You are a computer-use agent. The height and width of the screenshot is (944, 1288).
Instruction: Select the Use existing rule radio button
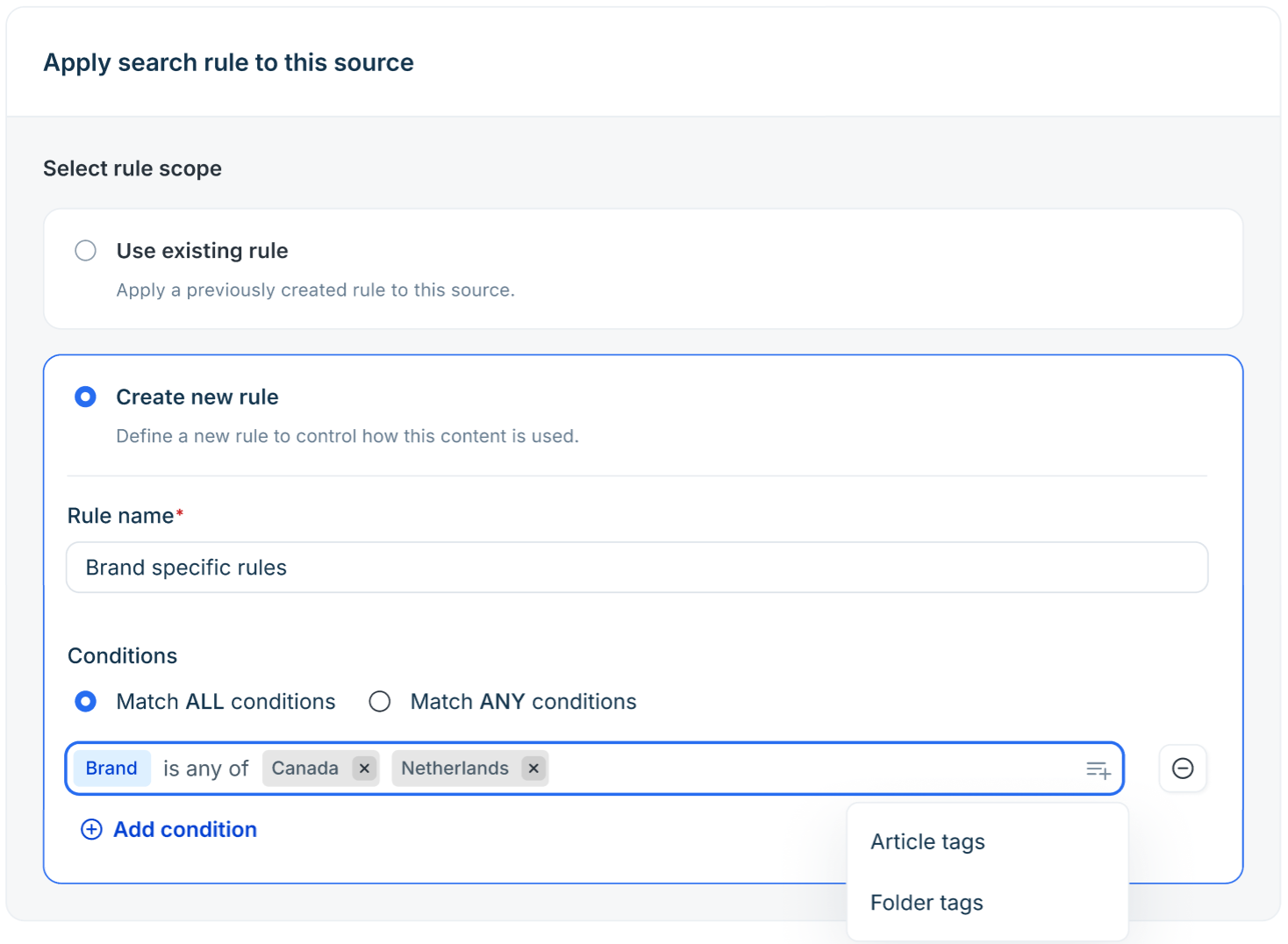(x=85, y=251)
